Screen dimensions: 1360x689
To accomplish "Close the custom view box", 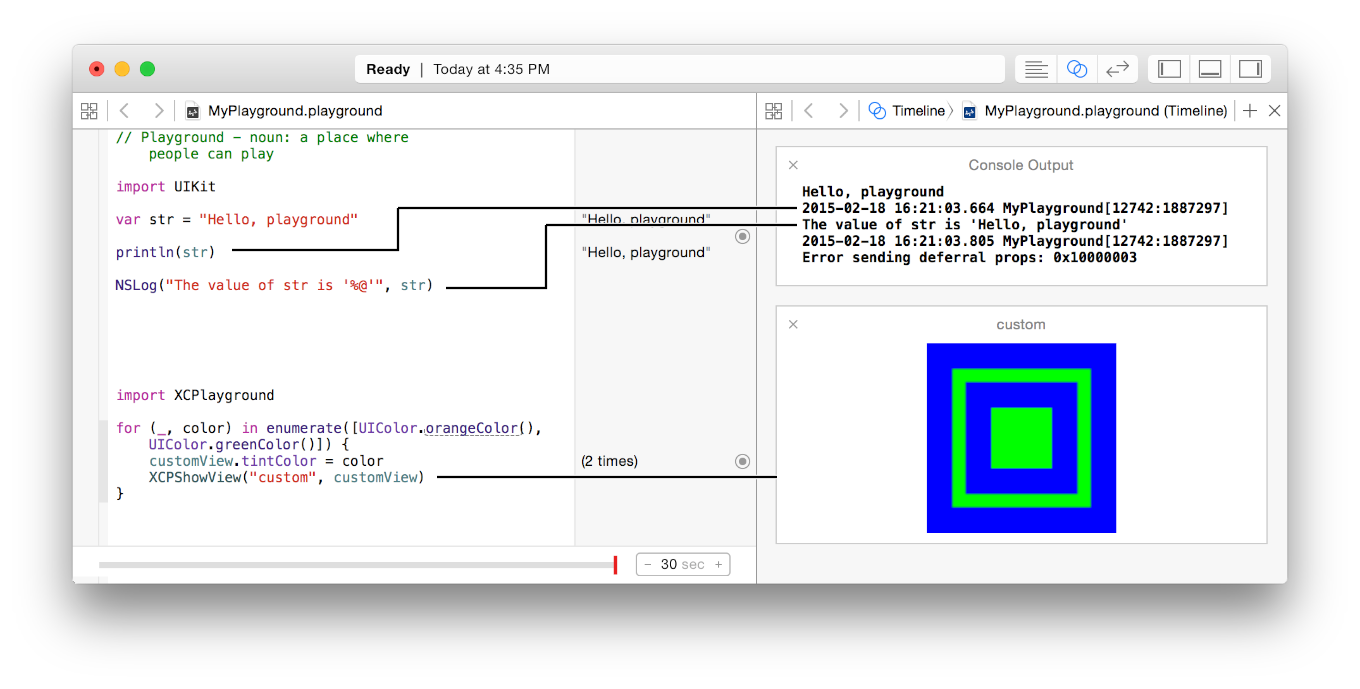I will [793, 324].
